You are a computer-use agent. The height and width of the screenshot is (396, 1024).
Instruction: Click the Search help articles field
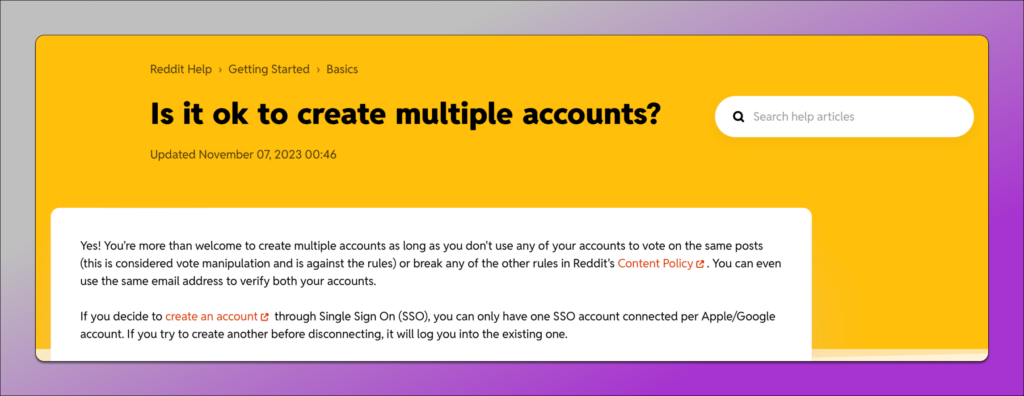tap(844, 117)
